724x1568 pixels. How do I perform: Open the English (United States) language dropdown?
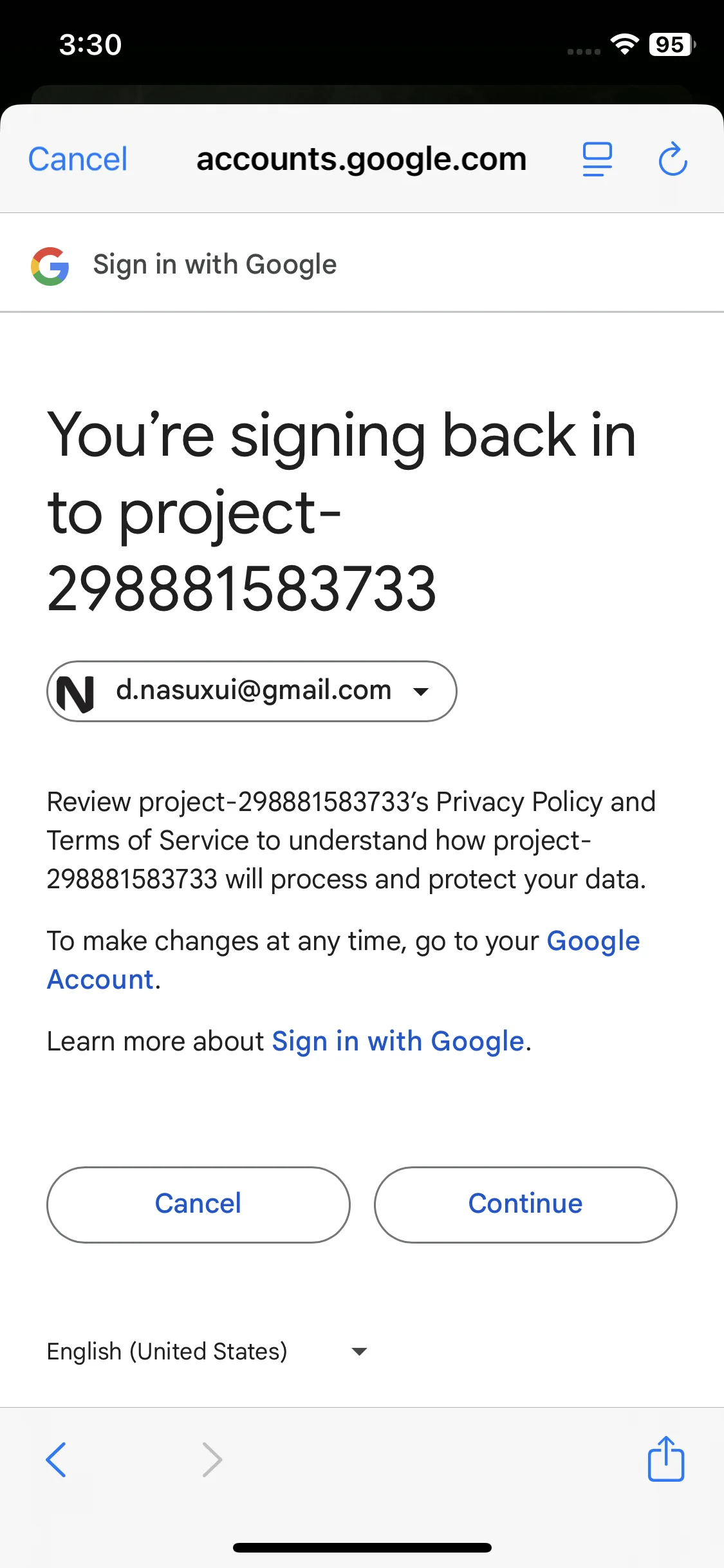pos(207,1351)
